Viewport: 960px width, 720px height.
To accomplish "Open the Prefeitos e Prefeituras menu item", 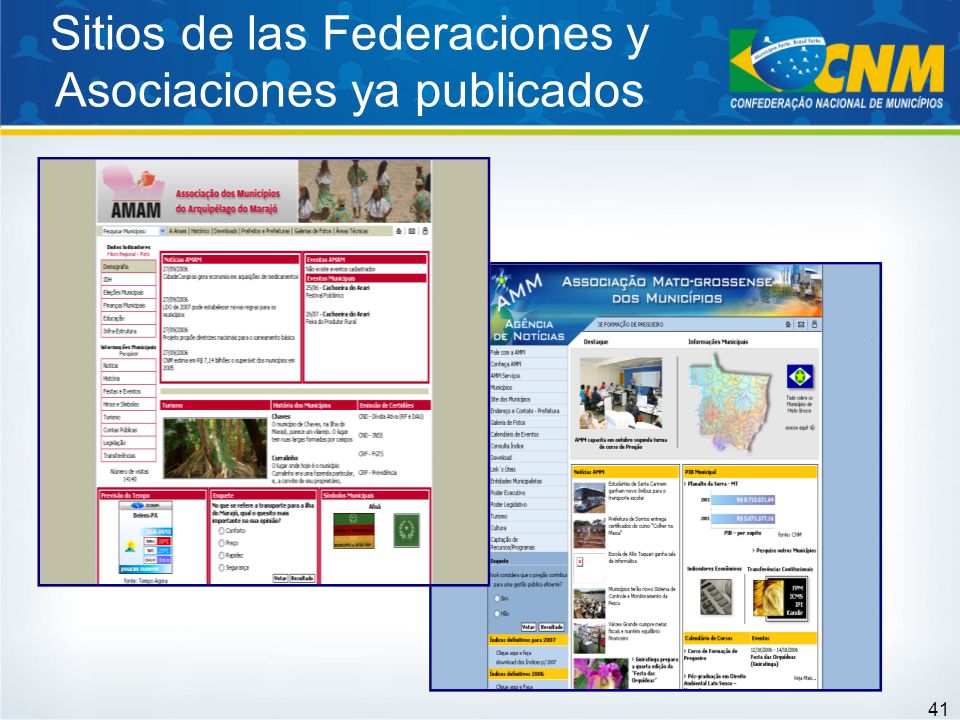I will [266, 231].
